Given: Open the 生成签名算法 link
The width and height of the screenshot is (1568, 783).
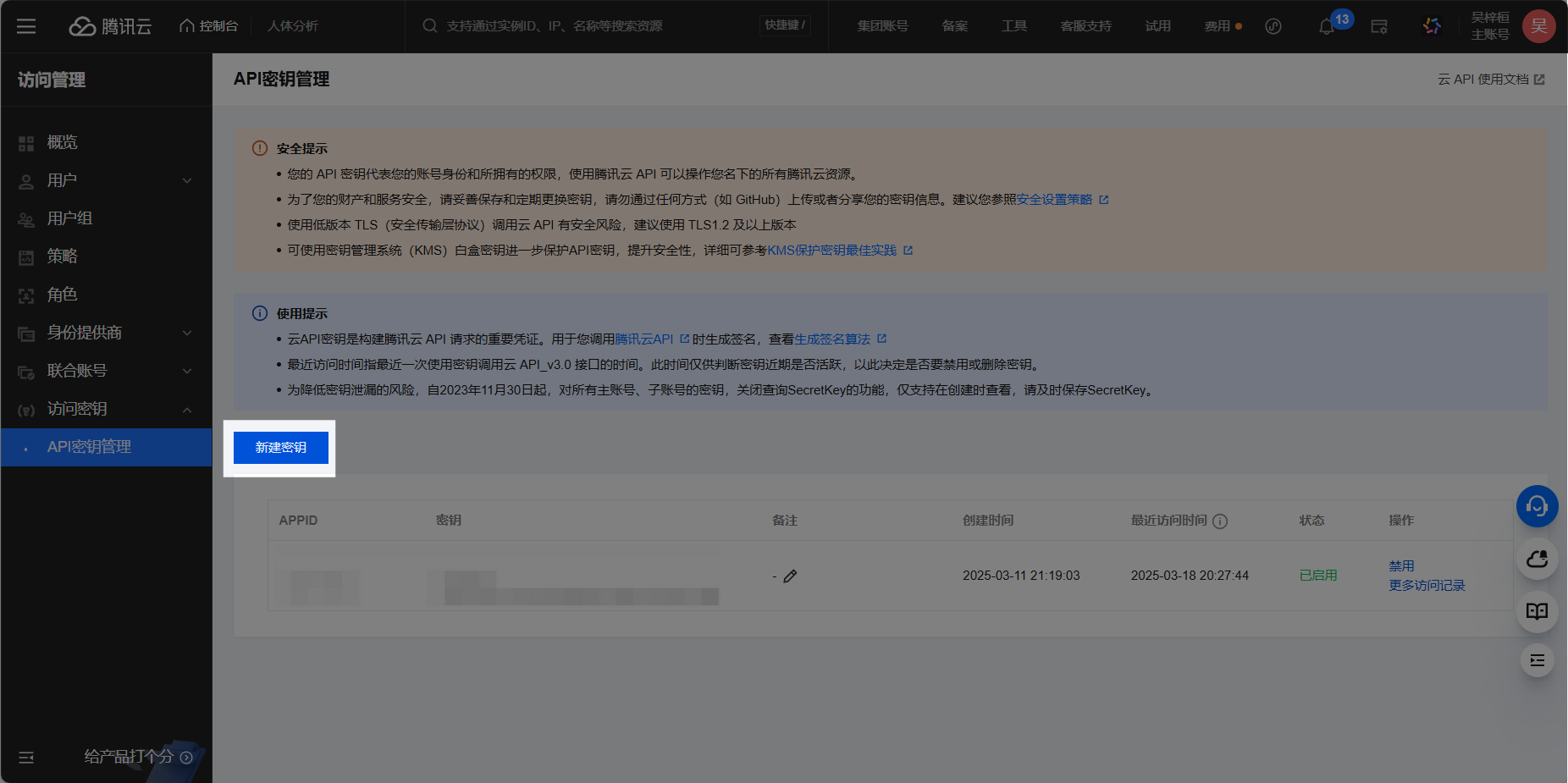Looking at the screenshot, I should tap(834, 339).
